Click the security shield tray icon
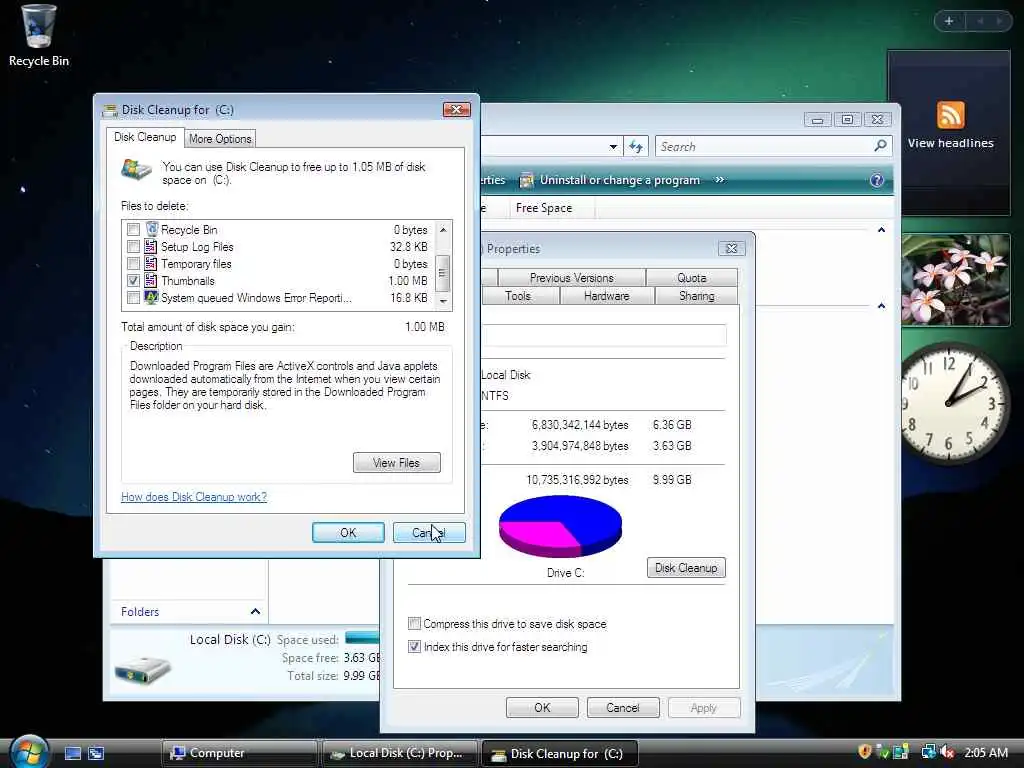Image resolution: width=1024 pixels, height=768 pixels. pyautogui.click(x=865, y=752)
